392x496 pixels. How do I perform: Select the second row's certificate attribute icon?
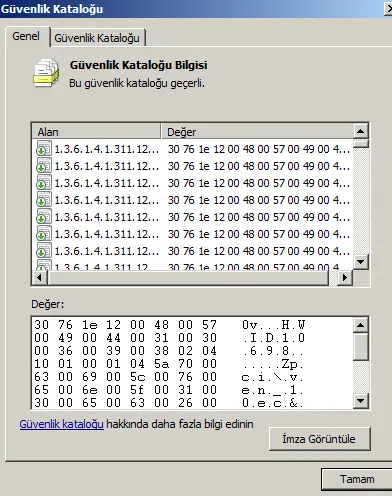pos(44,166)
